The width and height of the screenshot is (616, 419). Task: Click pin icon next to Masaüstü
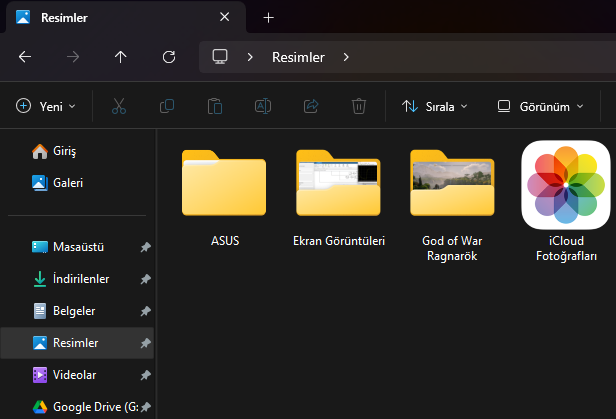pos(146,247)
